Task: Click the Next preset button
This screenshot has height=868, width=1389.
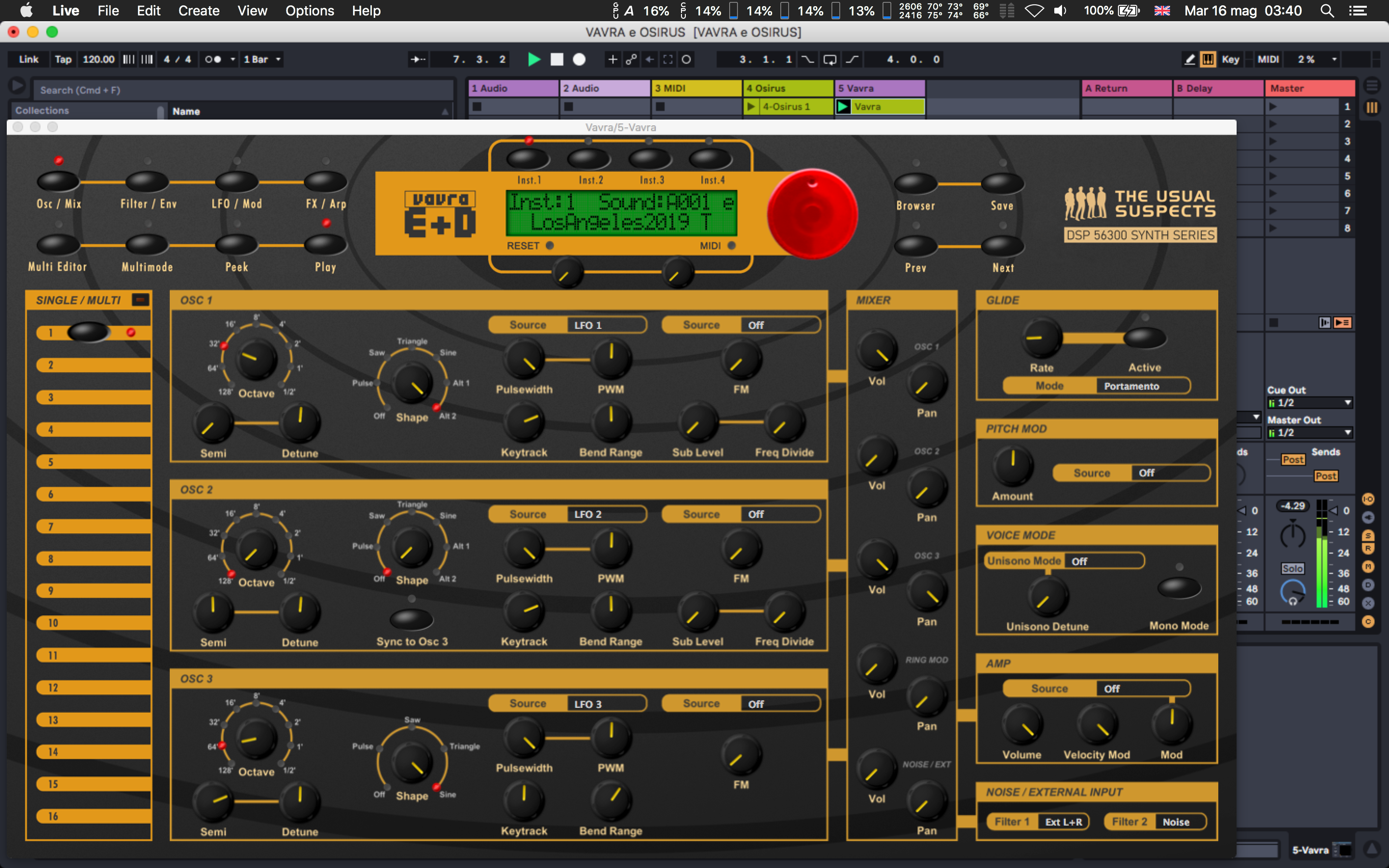Action: tap(1002, 246)
